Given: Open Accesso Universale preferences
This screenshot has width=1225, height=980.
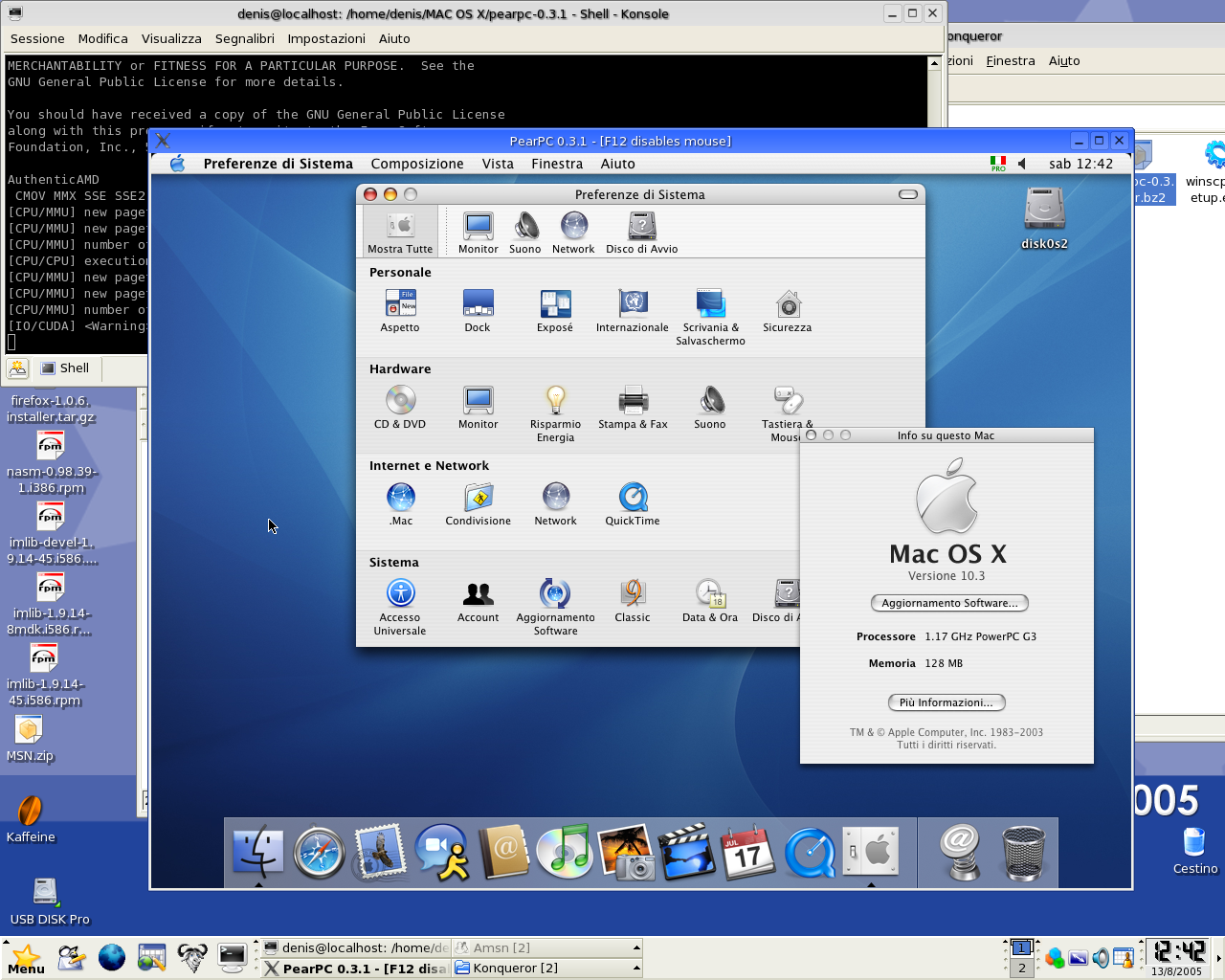Looking at the screenshot, I should coord(400,607).
